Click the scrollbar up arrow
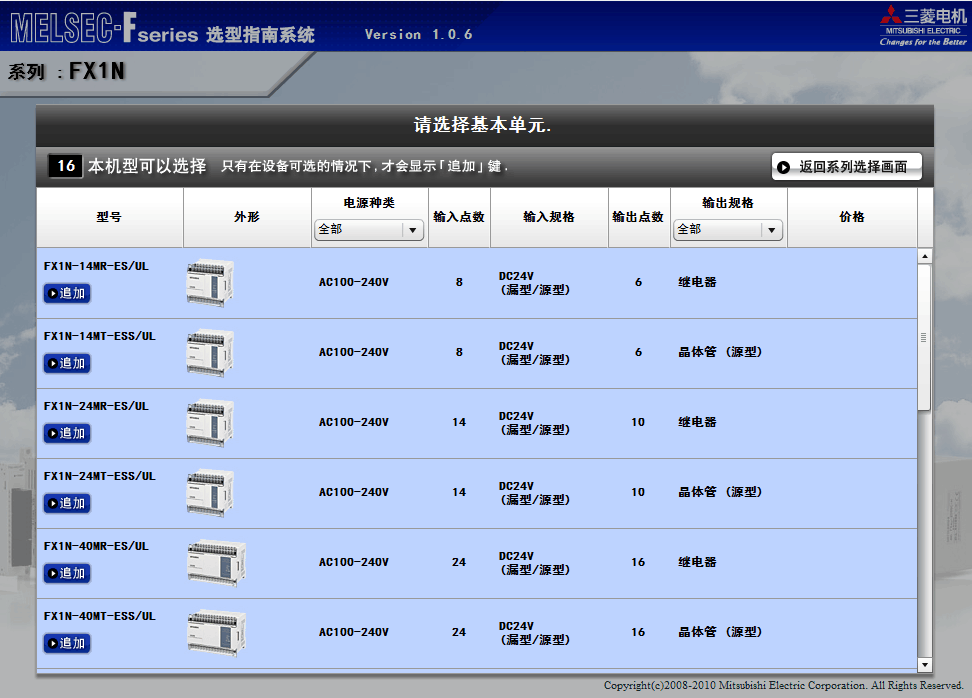The width and height of the screenshot is (972, 698). (x=924, y=256)
